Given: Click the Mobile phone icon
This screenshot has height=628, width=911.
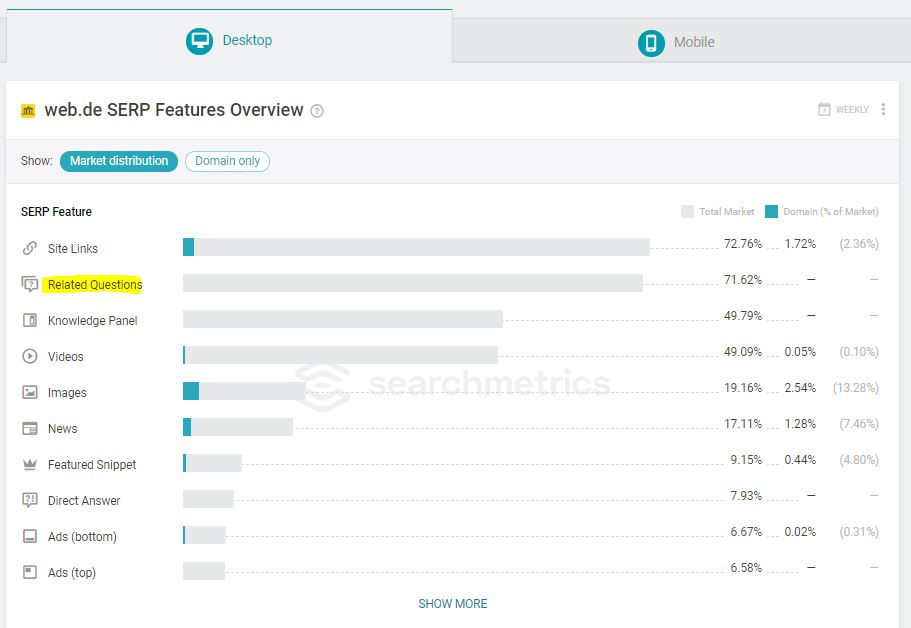Looking at the screenshot, I should [651, 44].
